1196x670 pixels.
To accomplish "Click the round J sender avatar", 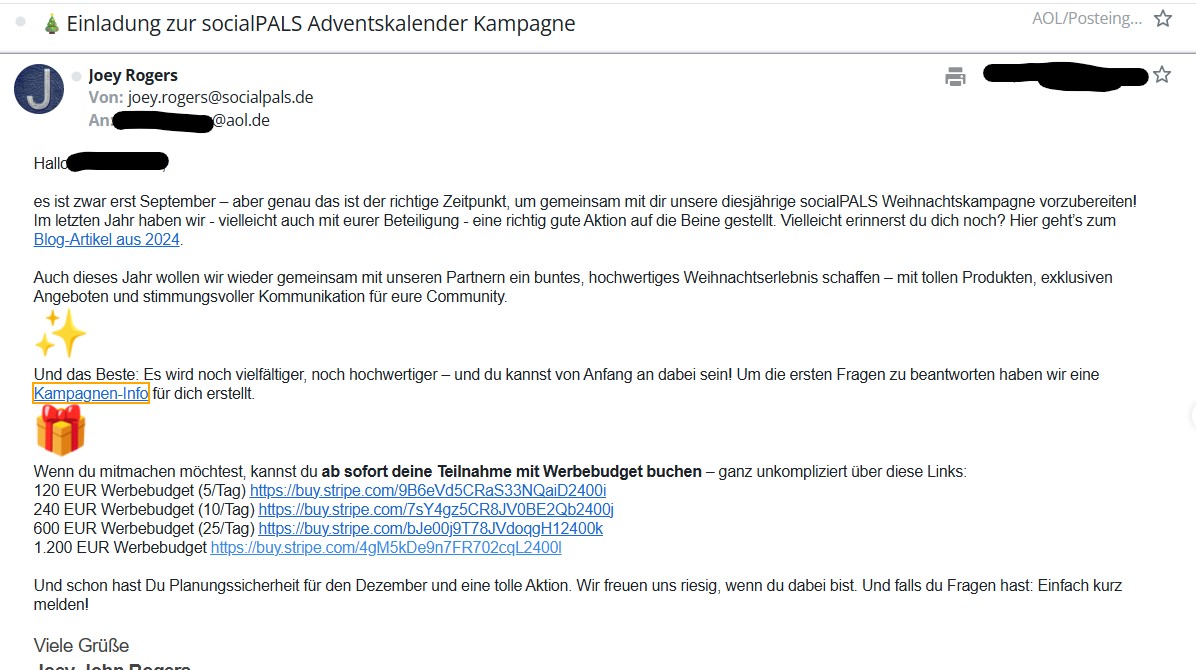I will coord(39,89).
